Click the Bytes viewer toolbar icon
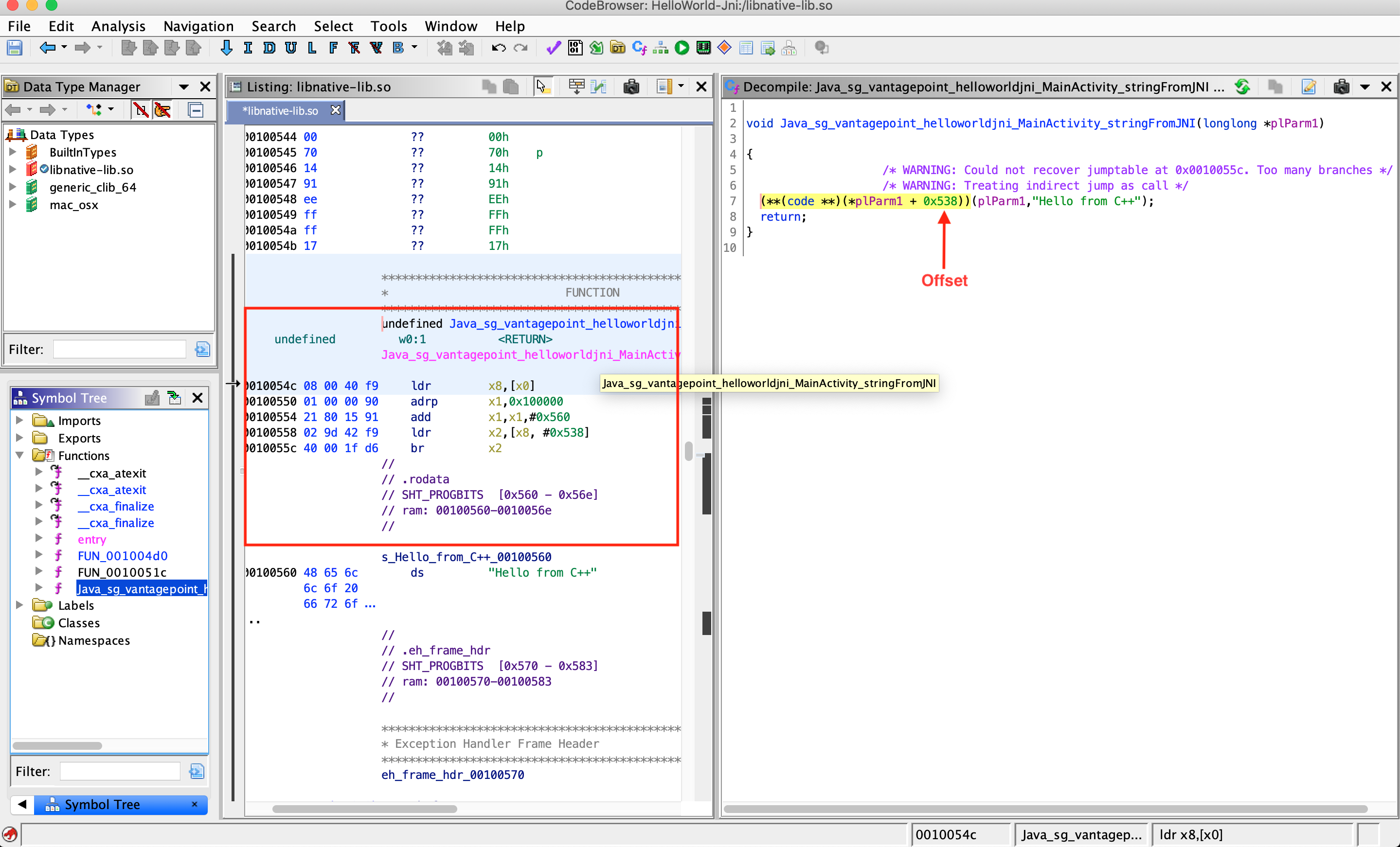Viewport: 1400px width, 847px height. click(575, 48)
